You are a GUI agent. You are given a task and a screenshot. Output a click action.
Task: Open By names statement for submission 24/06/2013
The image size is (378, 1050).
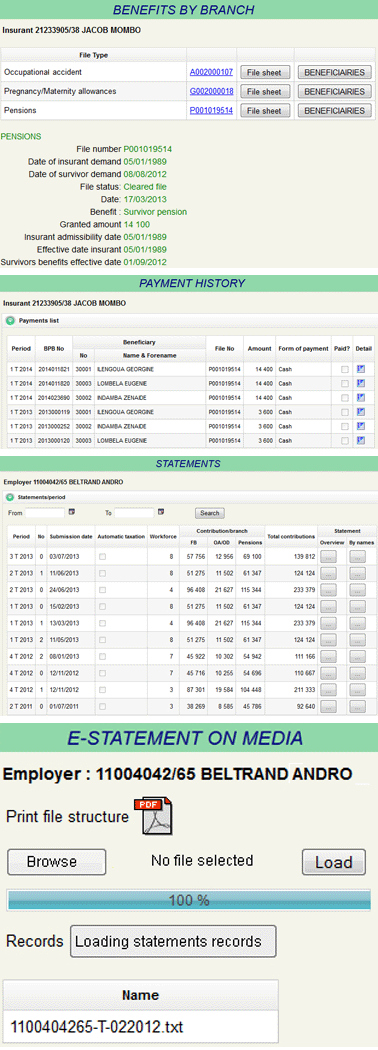coord(357,590)
